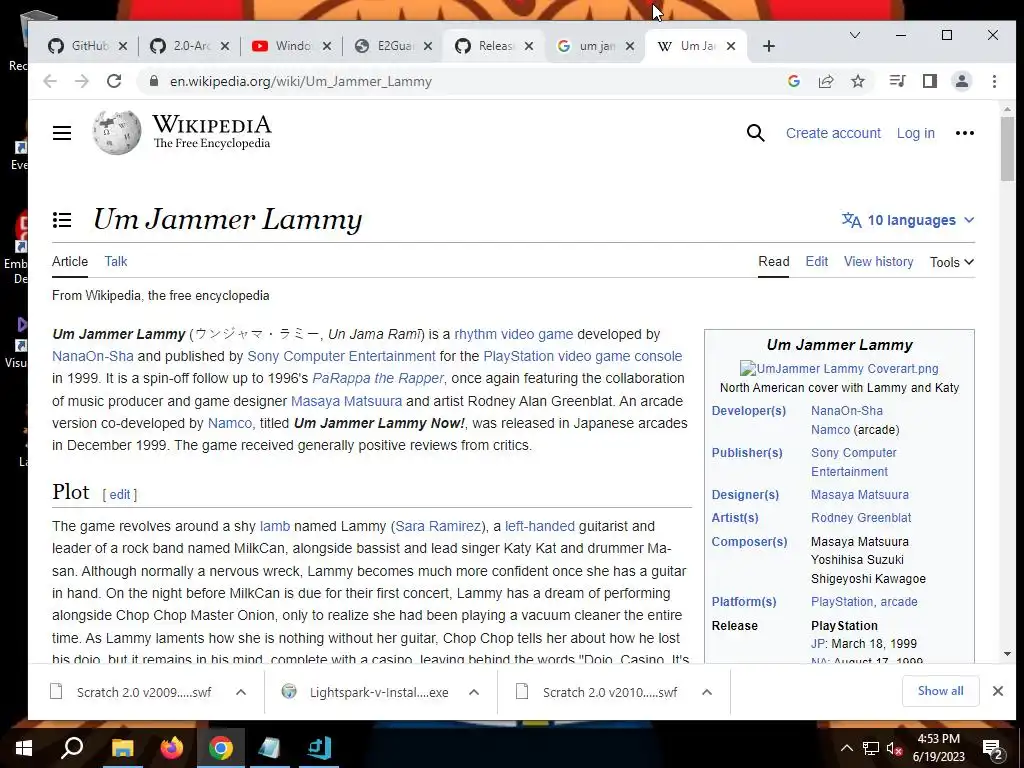
Task: Expand the 10 languages dropdown
Action: pos(908,220)
